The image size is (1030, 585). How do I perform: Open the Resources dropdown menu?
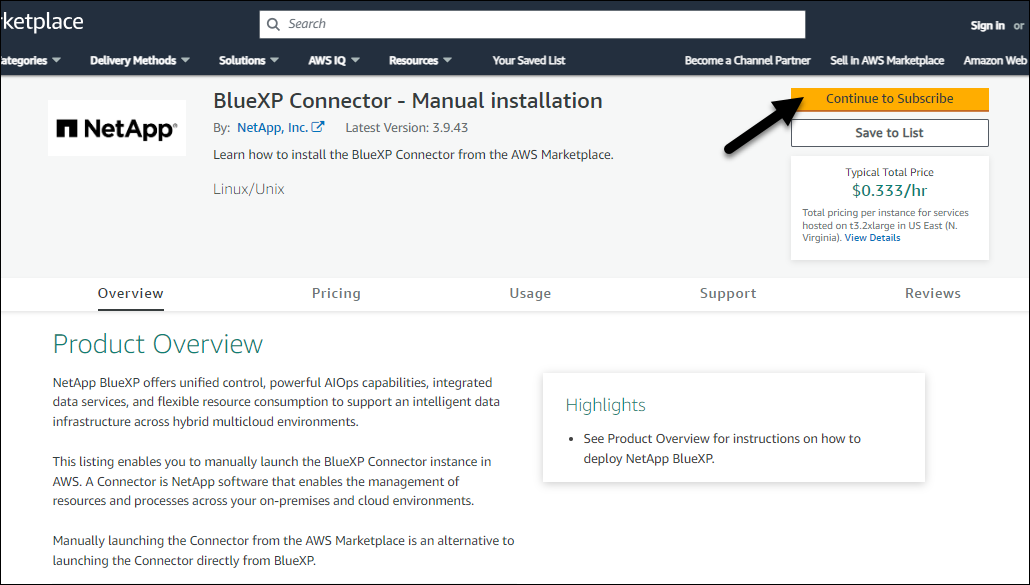point(420,60)
